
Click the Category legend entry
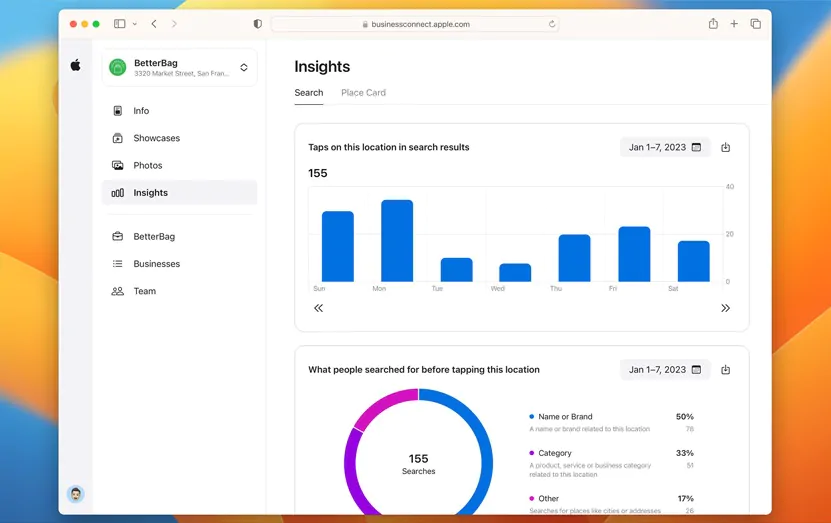point(612,463)
